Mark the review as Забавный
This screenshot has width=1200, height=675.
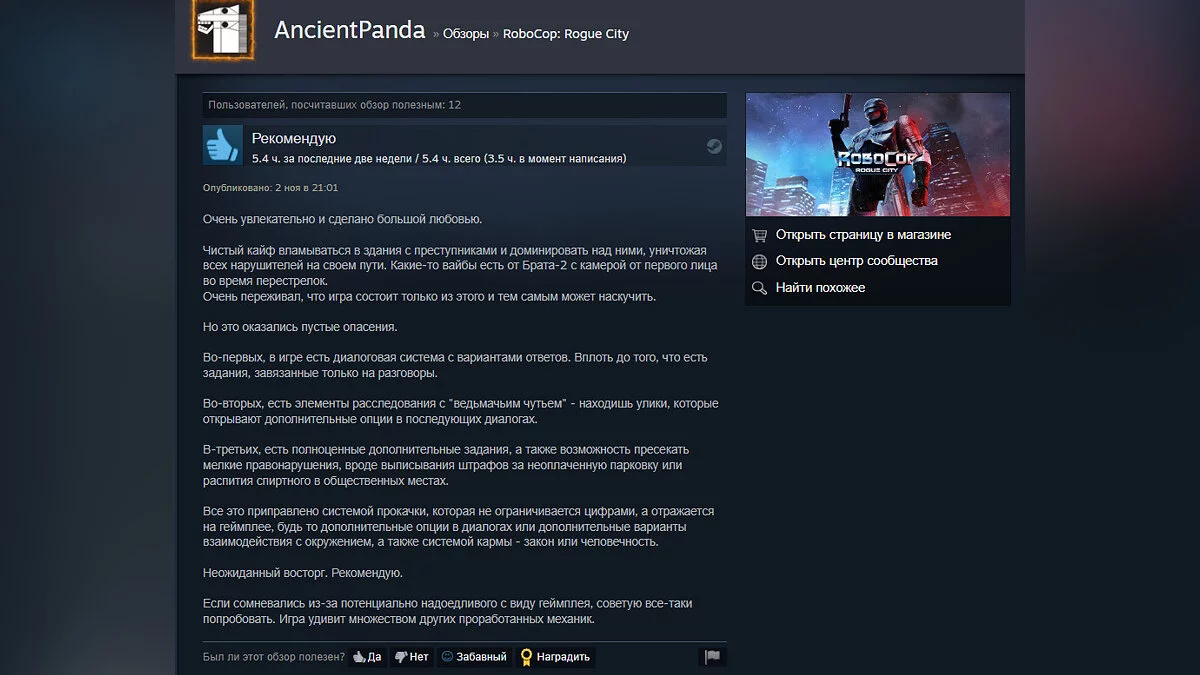(x=474, y=657)
